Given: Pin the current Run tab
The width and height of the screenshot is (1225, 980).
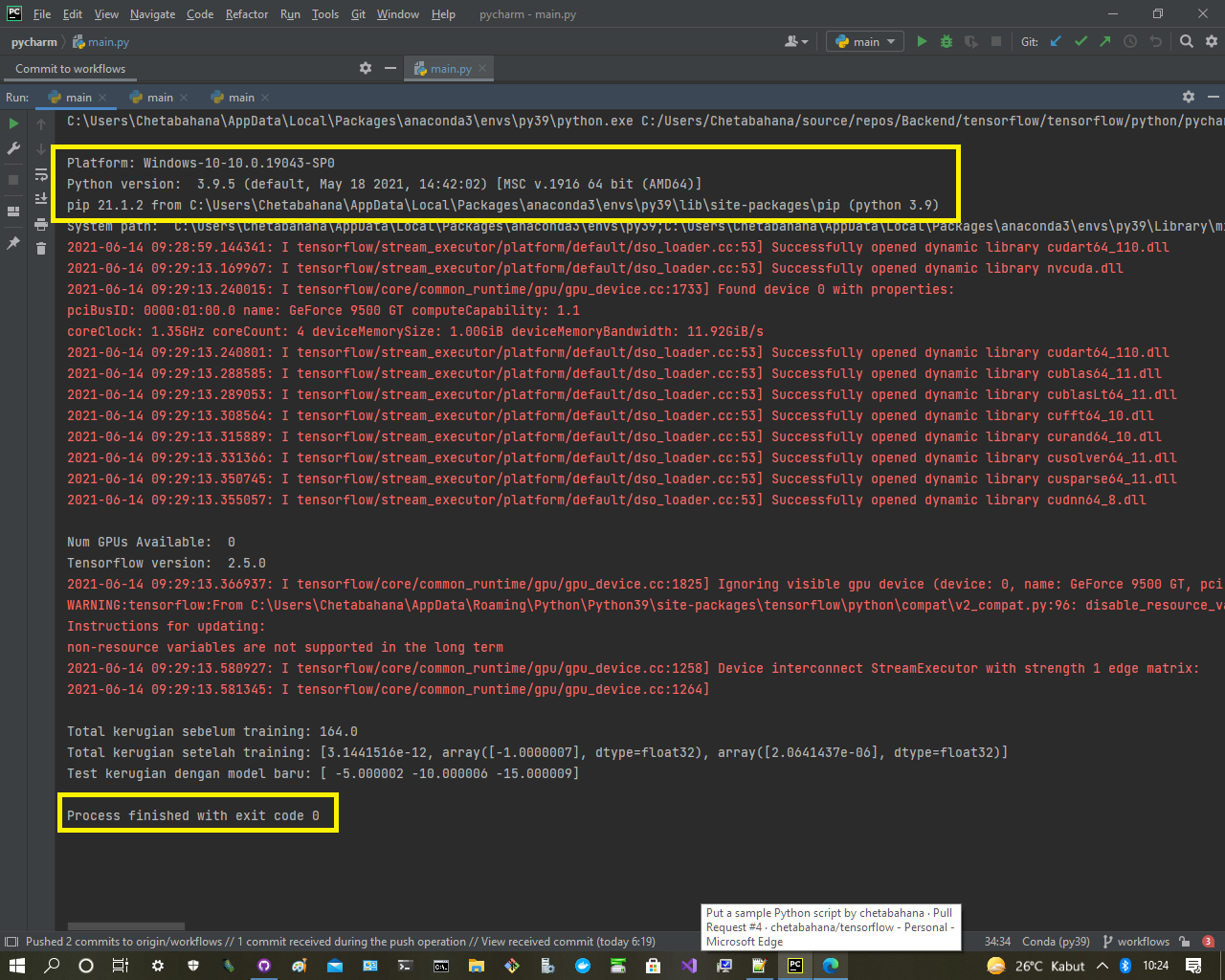Looking at the screenshot, I should (x=13, y=243).
